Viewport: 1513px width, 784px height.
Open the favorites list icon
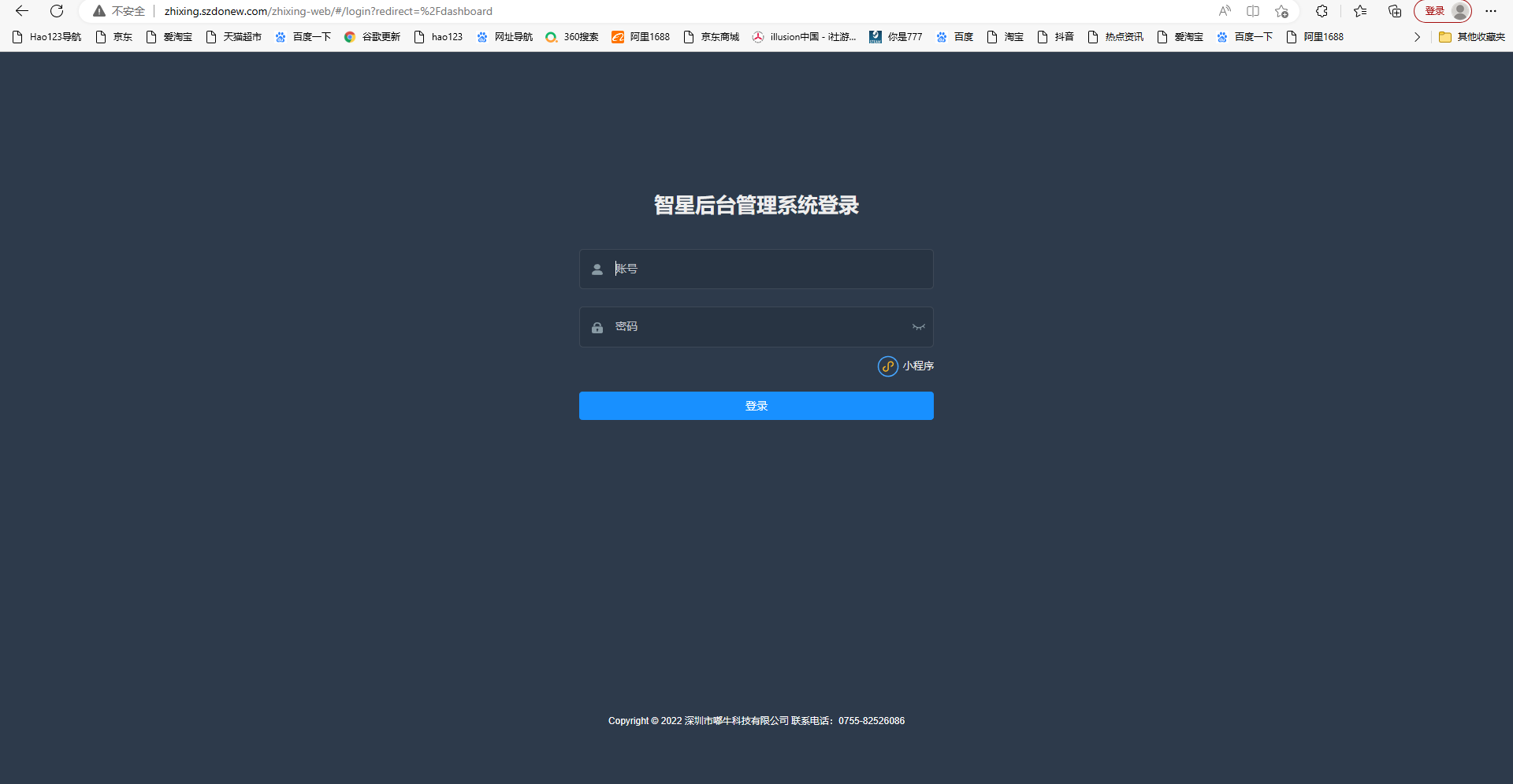pyautogui.click(x=1360, y=11)
